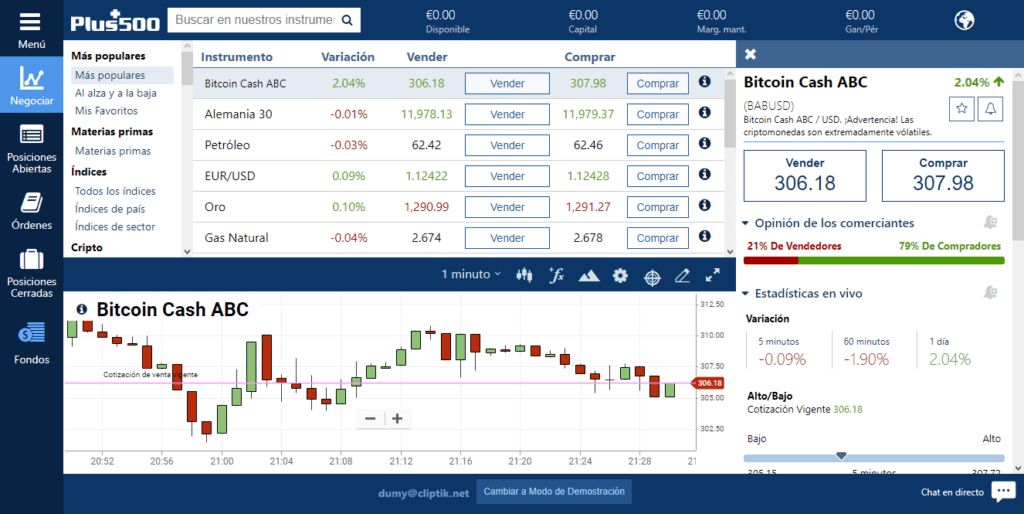The image size is (1024, 514).
Task: Open info icon for Alemania 30
Action: tap(704, 112)
